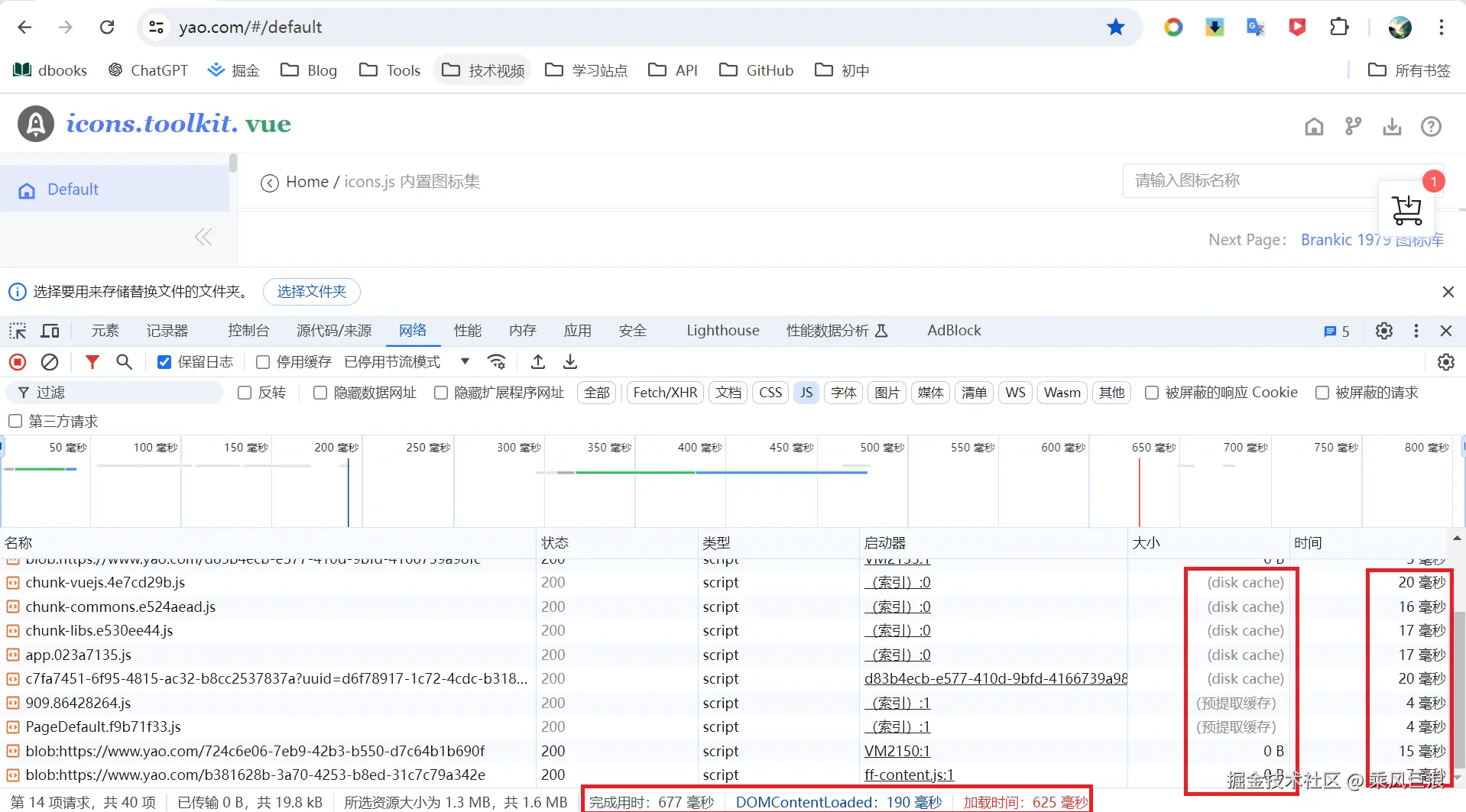1466x812 pixels.
Task: Activate the inspect element picker icon
Action: point(18,331)
